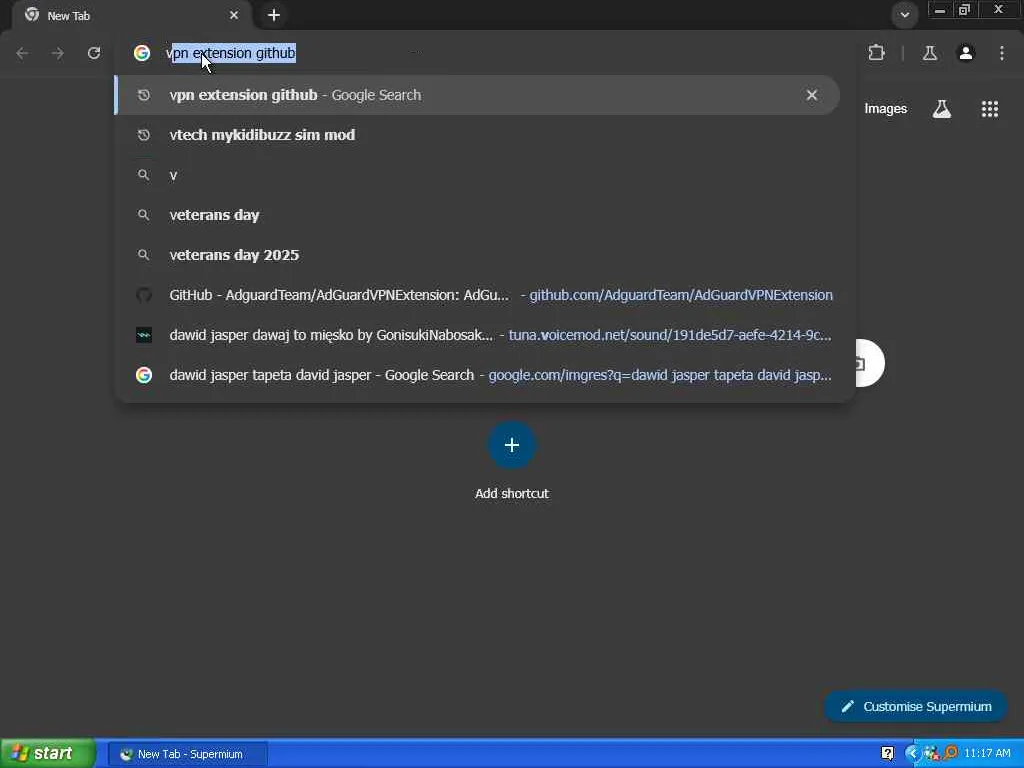This screenshot has height=768, width=1024.
Task: Click the help question-mark tray icon
Action: (888, 754)
